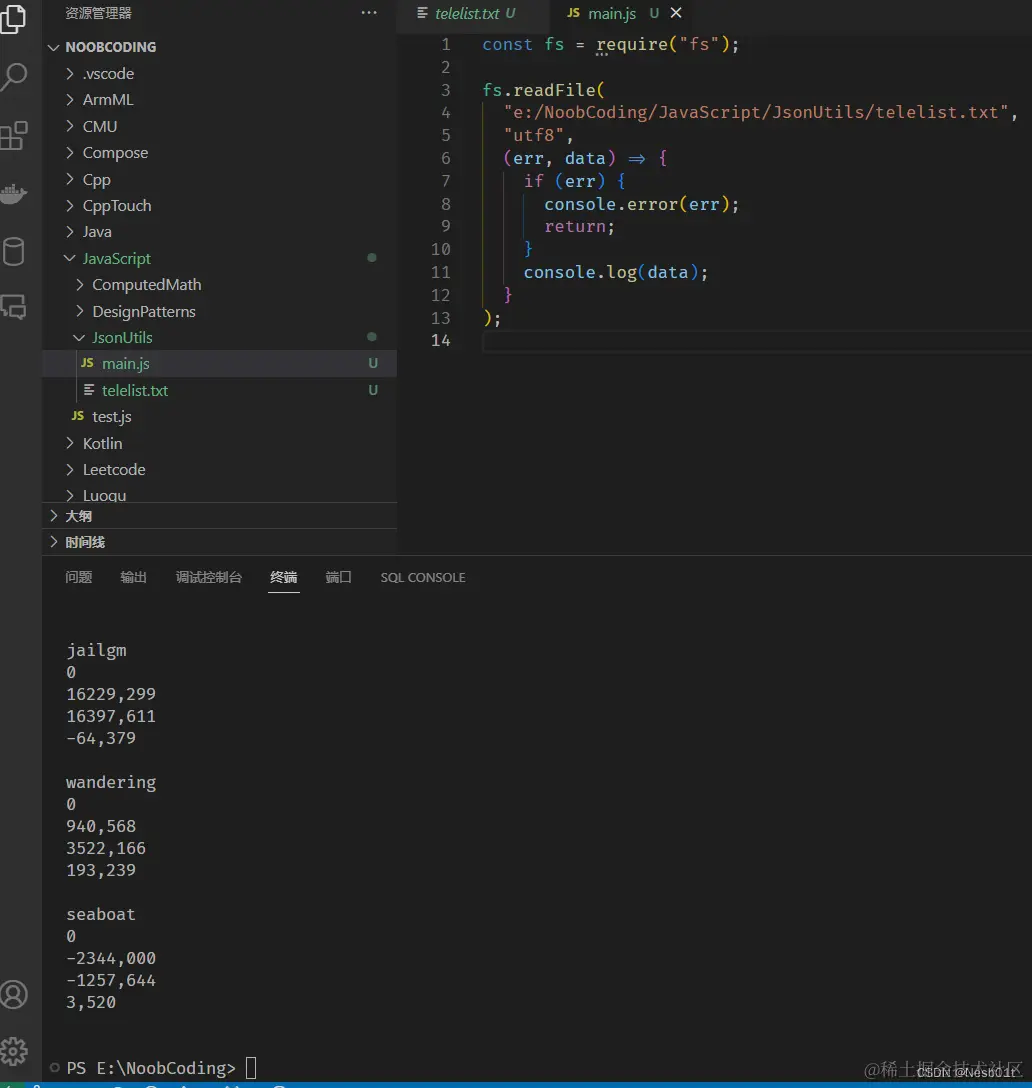Click the JS icon of main.js tree row

[x=87, y=363]
